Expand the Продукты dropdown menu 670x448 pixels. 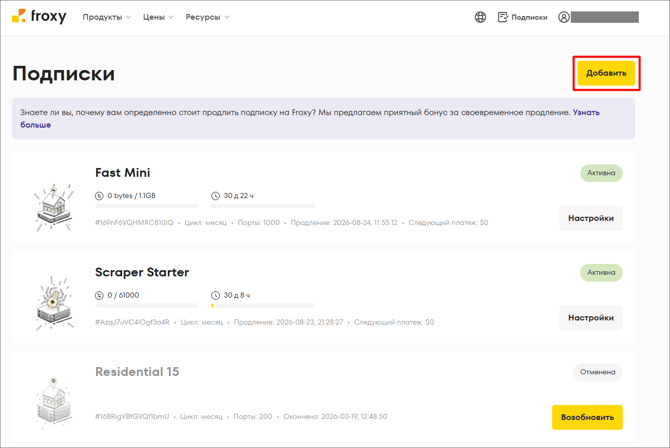(106, 17)
